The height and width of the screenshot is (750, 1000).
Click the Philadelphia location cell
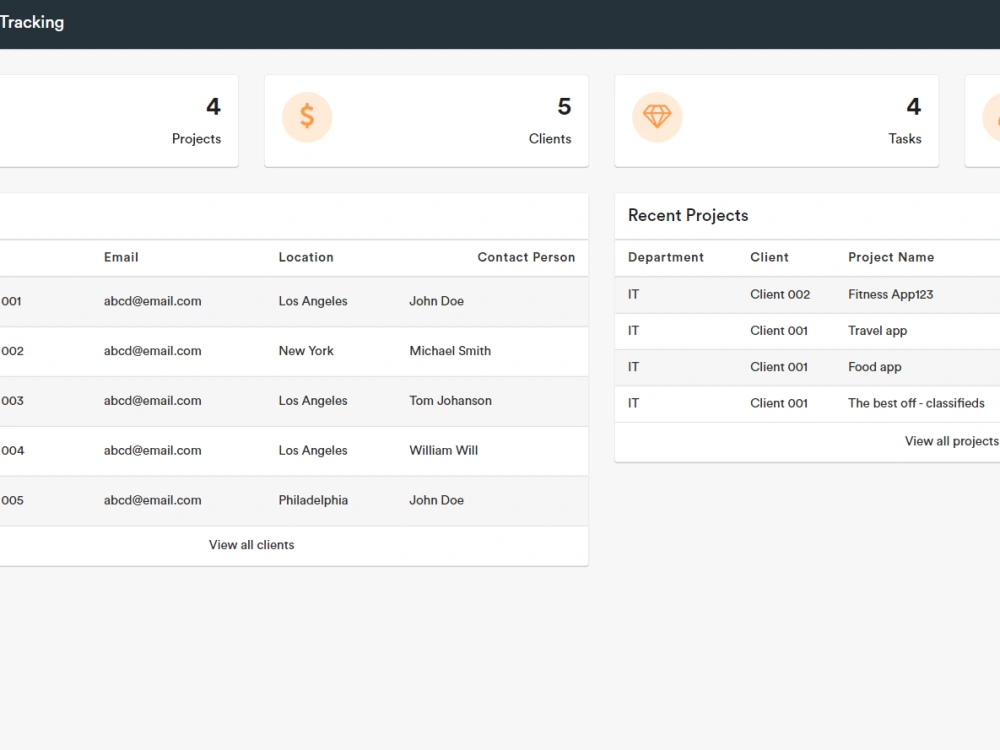(x=313, y=500)
